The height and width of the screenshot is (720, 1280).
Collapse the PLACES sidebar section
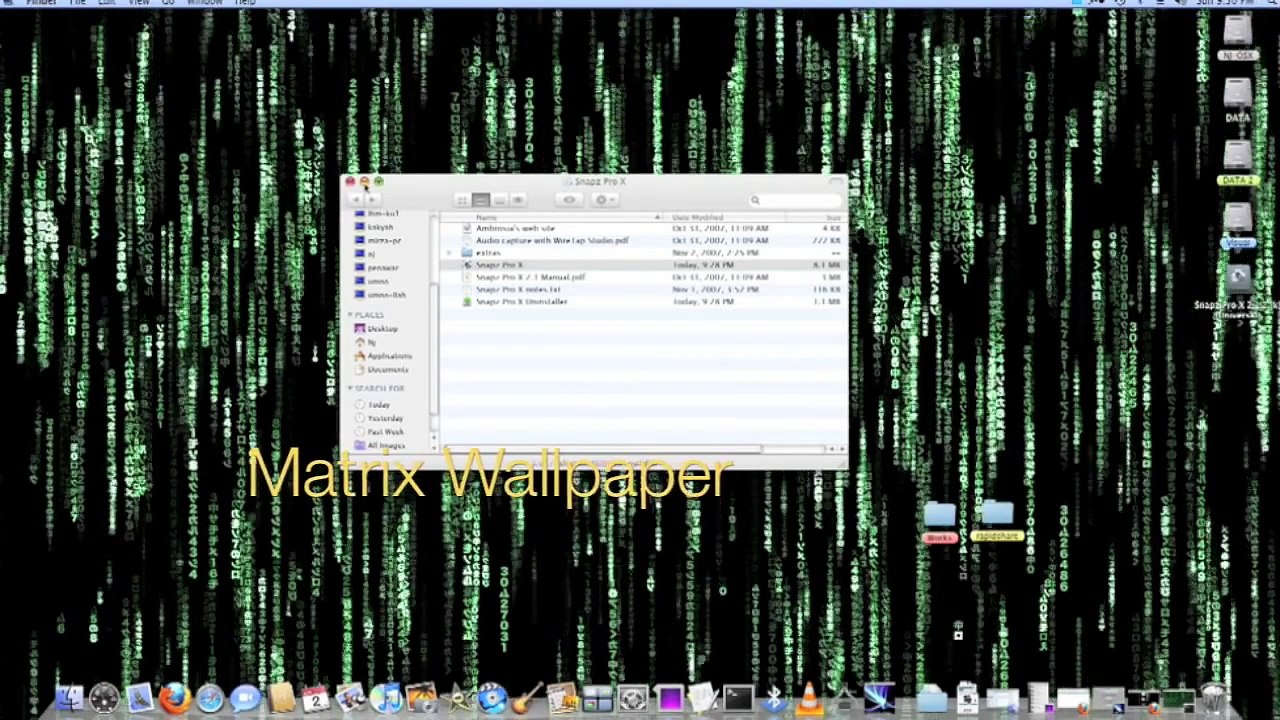pyautogui.click(x=351, y=315)
